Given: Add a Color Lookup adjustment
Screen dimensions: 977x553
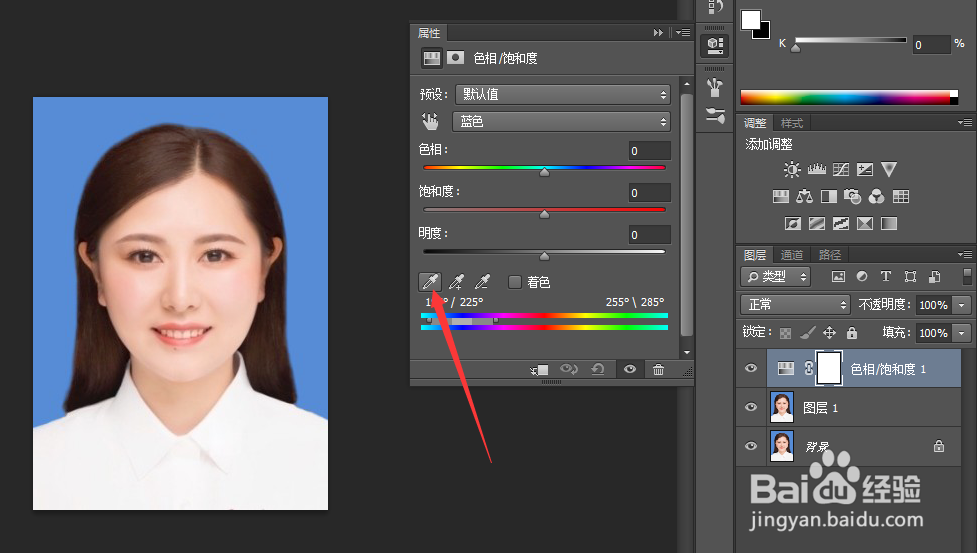Looking at the screenshot, I should [901, 197].
